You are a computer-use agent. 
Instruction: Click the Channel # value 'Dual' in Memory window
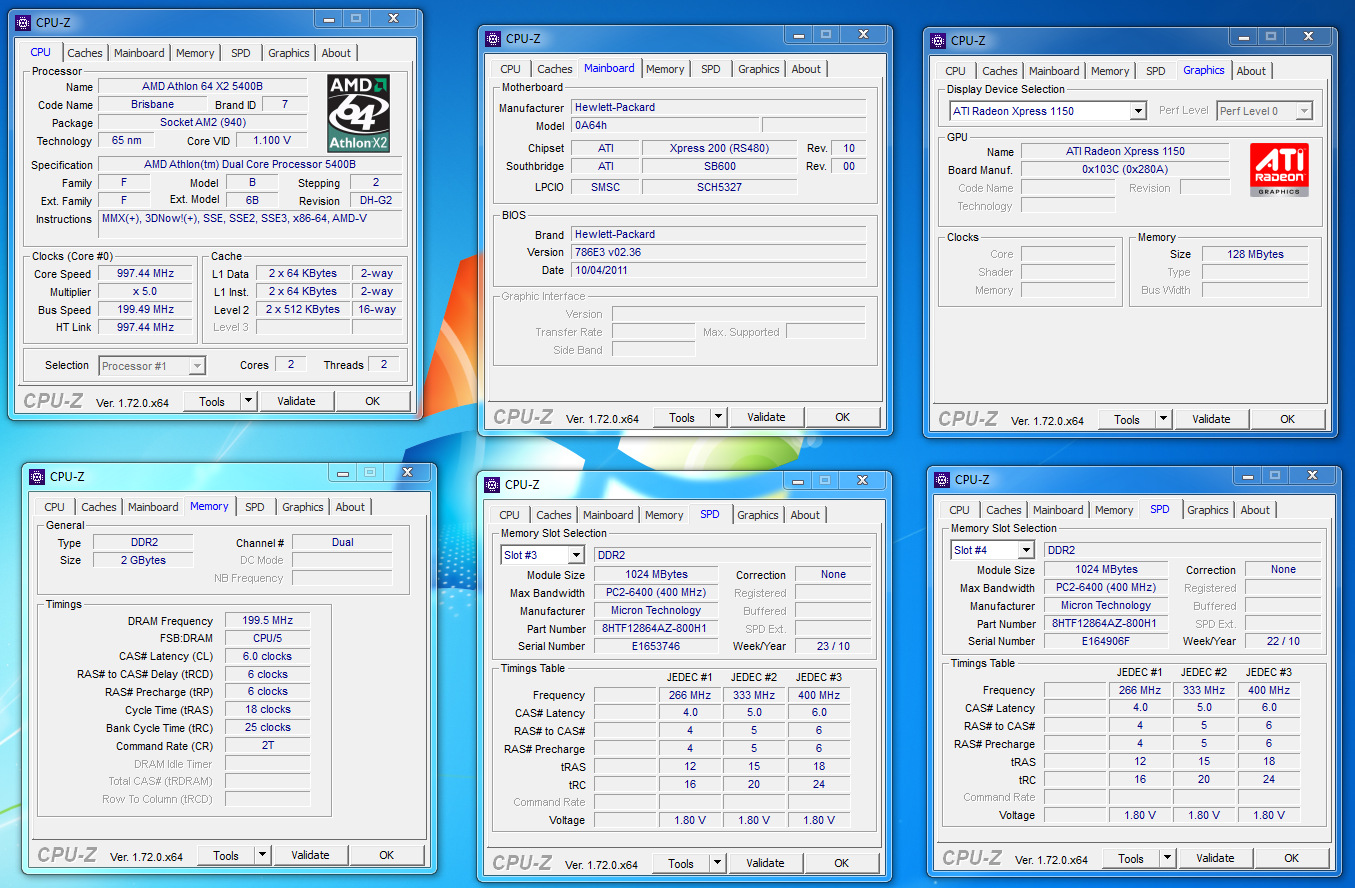[x=342, y=542]
